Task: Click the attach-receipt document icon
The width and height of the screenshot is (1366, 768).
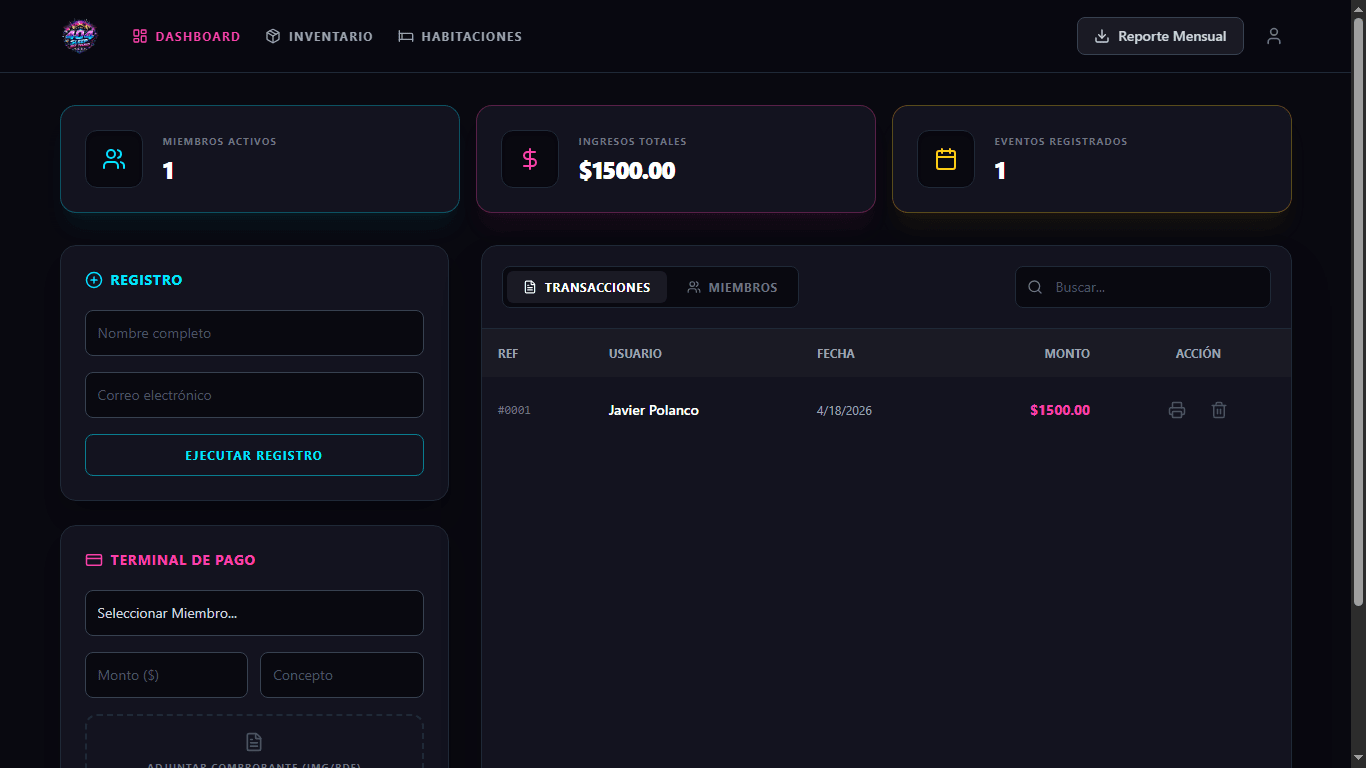Action: [254, 742]
